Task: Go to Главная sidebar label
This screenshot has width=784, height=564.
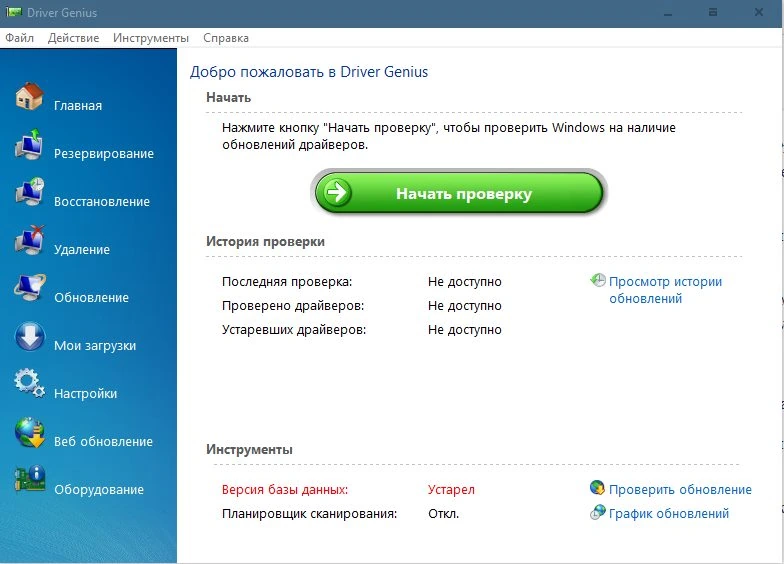Action: (78, 106)
